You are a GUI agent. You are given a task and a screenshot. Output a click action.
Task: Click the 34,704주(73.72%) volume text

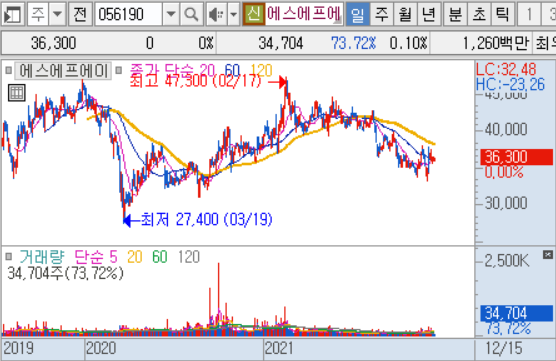(x=66, y=273)
